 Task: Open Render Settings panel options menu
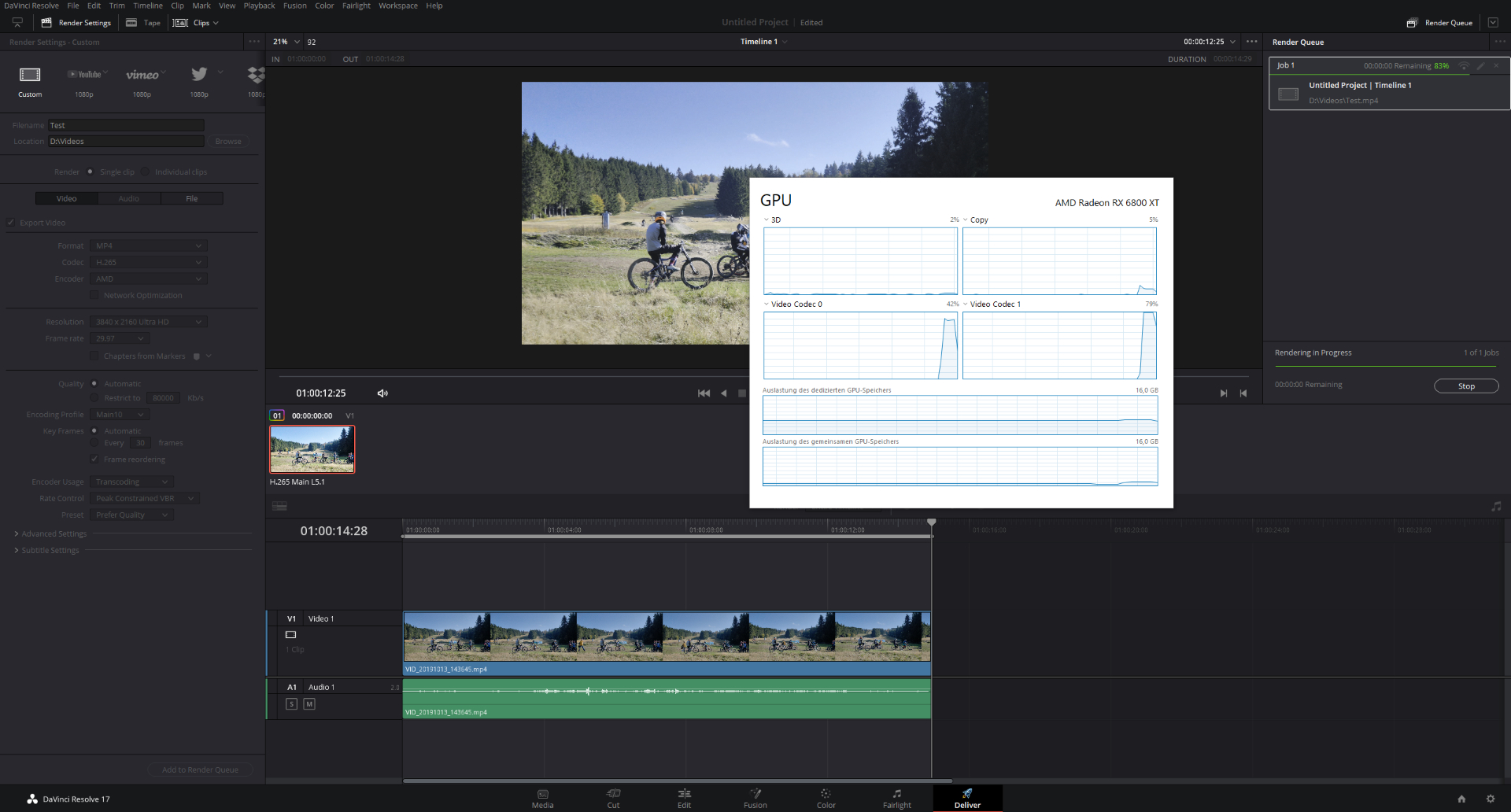[254, 42]
